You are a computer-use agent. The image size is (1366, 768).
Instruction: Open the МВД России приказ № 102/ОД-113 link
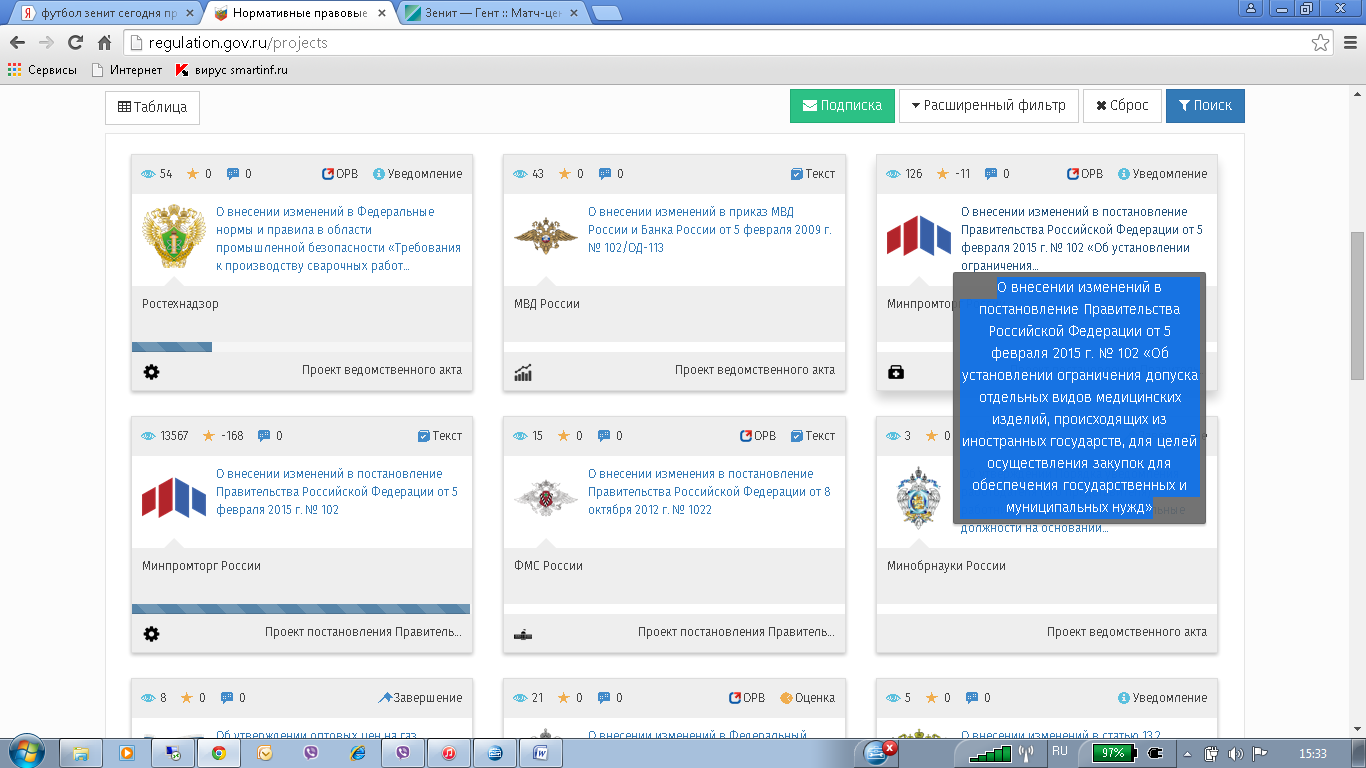[710, 230]
